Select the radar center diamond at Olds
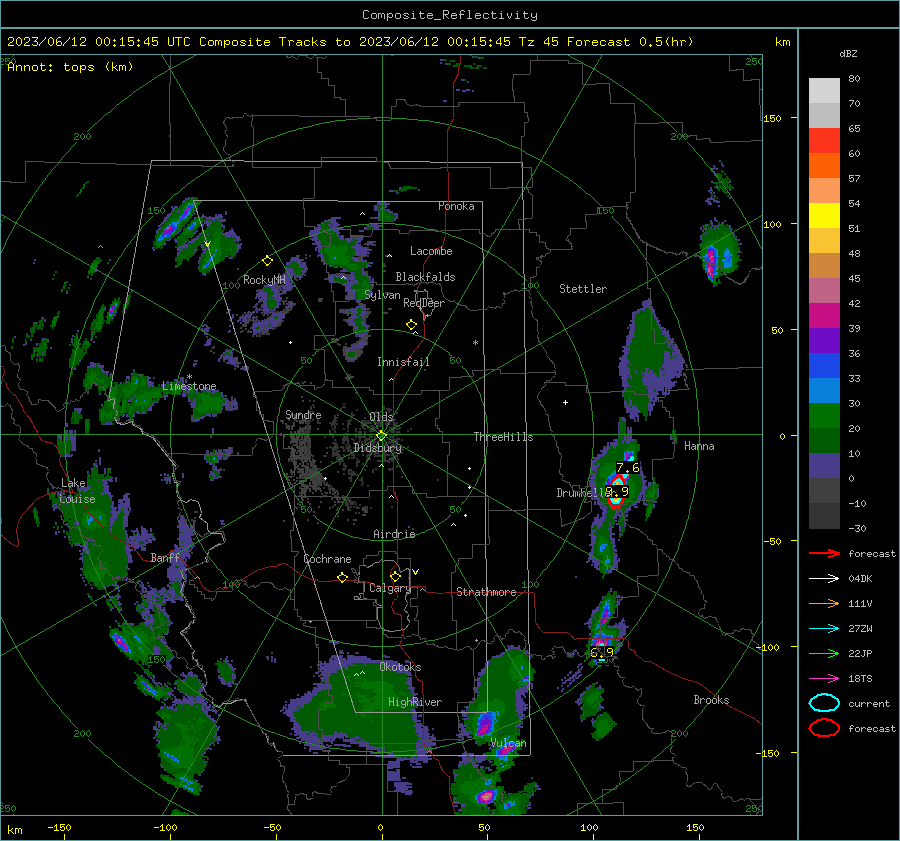 (x=381, y=436)
